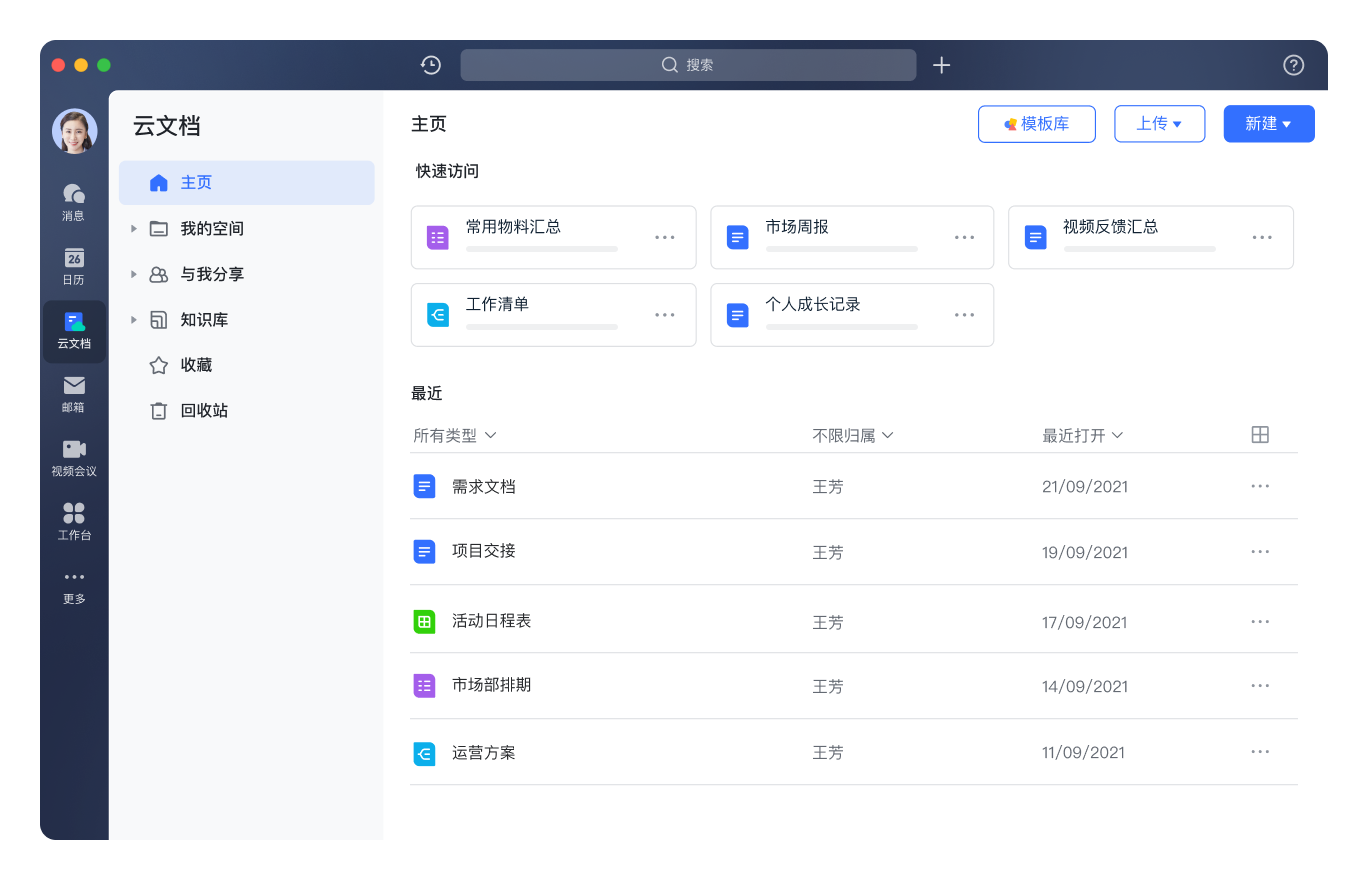Open the 最近打开 sort dropdown
This screenshot has width=1368, height=880.
point(1082,436)
